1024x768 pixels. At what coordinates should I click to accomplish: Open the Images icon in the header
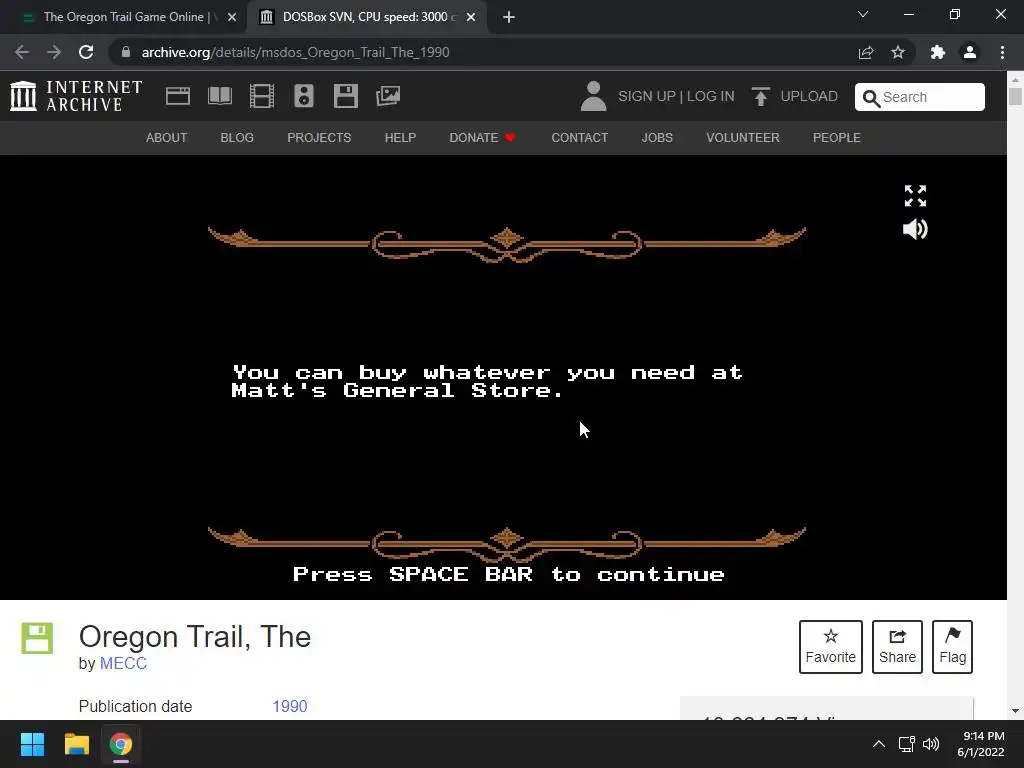(388, 96)
